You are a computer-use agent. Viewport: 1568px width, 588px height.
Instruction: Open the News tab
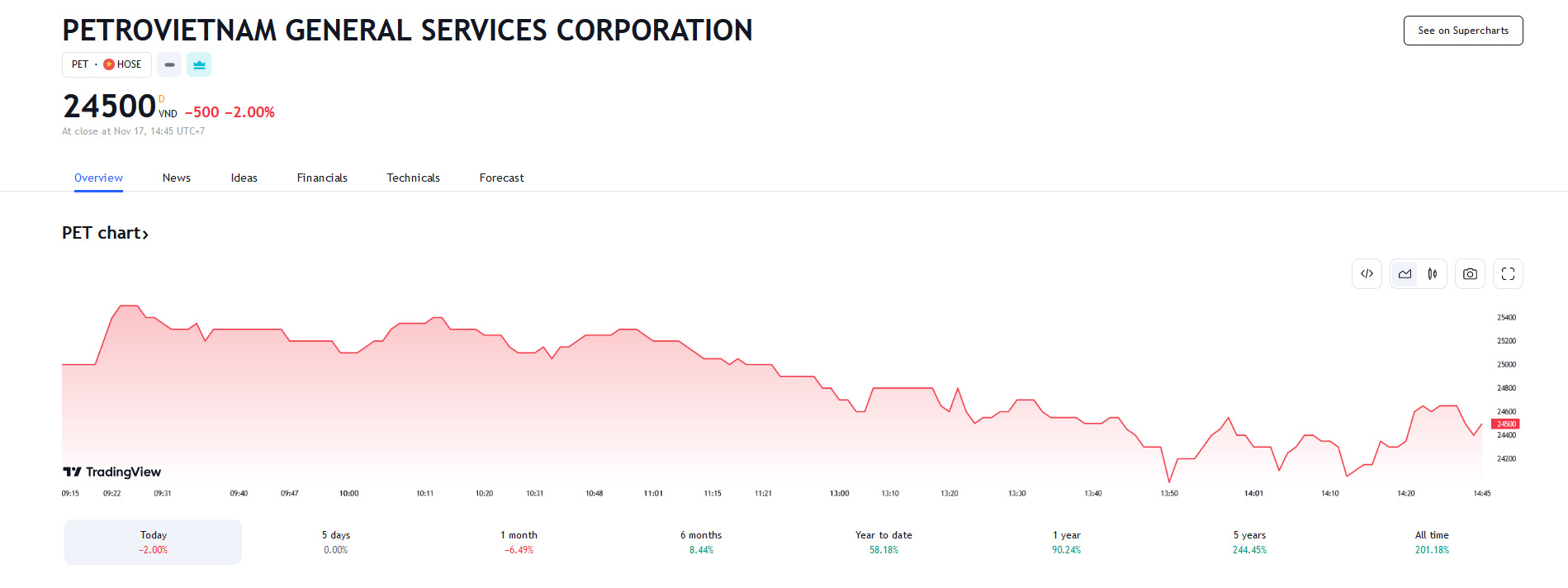(176, 178)
